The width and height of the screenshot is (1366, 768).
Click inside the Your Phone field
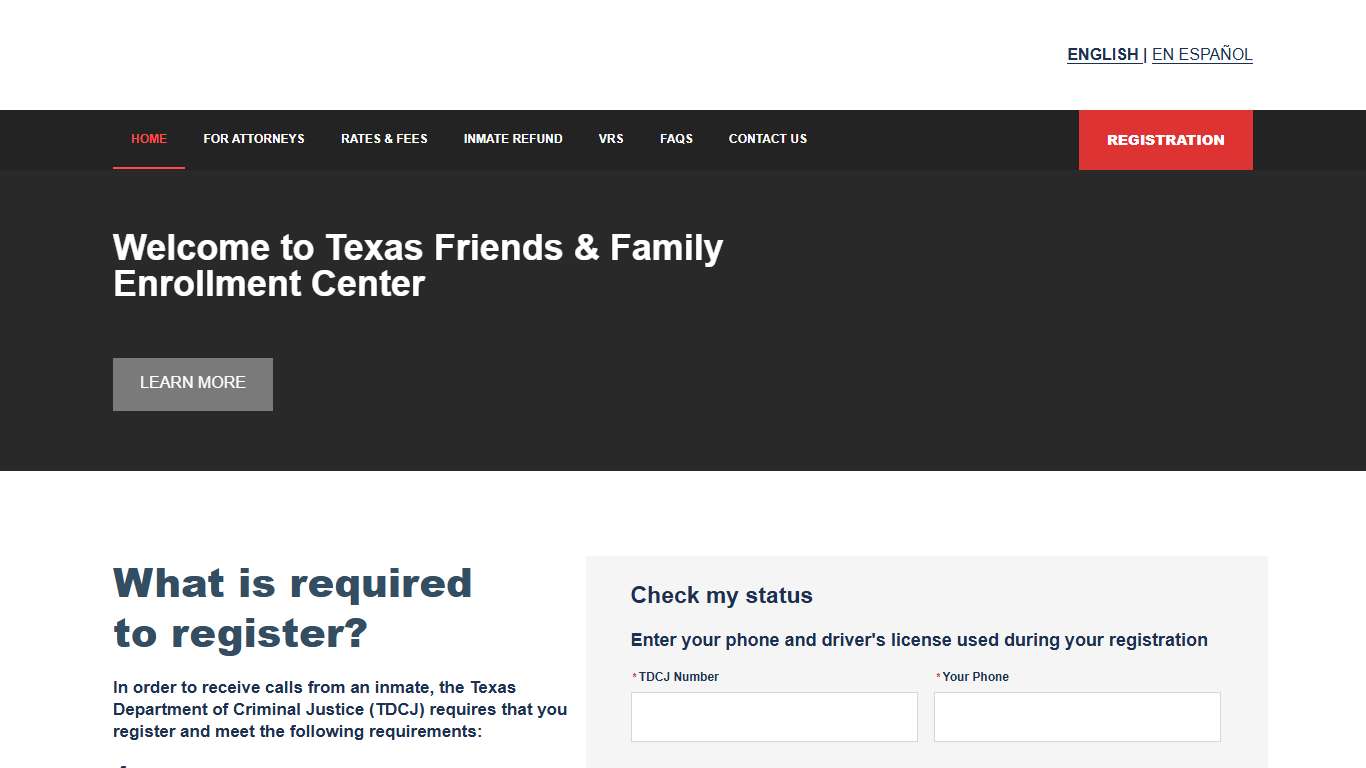click(1076, 716)
